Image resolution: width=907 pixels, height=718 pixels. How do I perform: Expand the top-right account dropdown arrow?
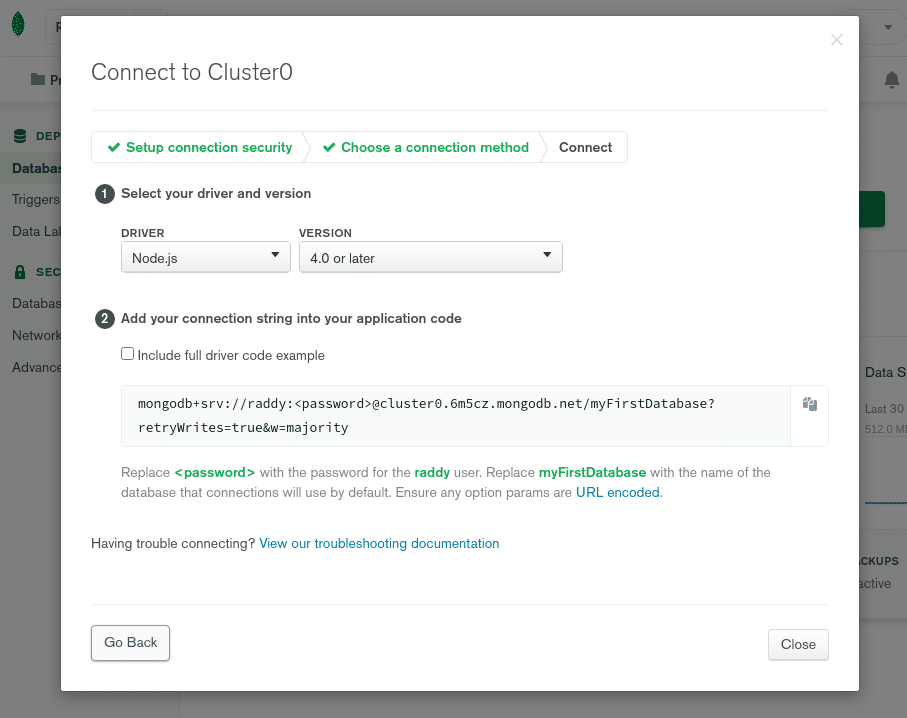tap(888, 27)
